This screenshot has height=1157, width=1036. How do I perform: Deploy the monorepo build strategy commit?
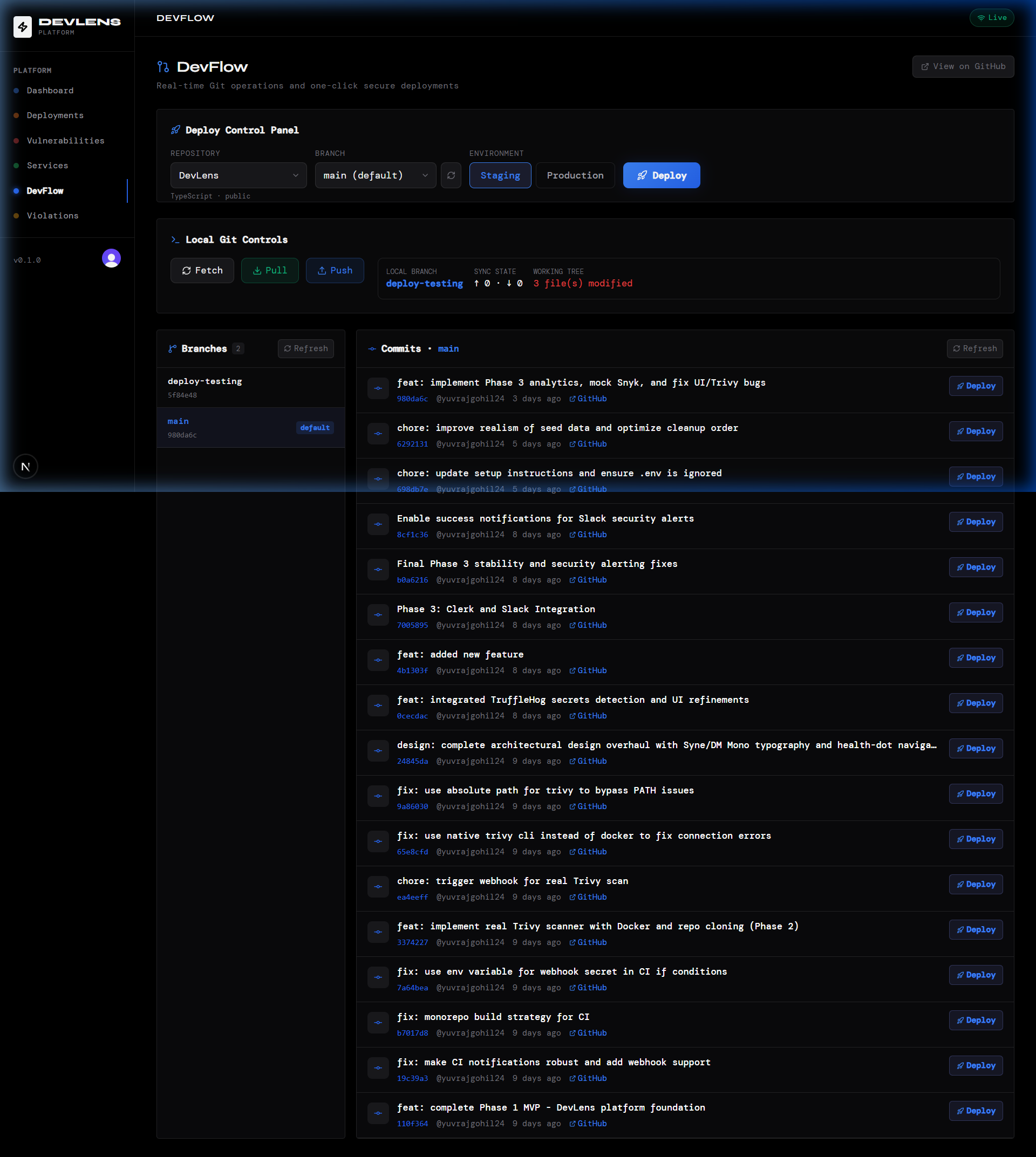pos(976,1021)
